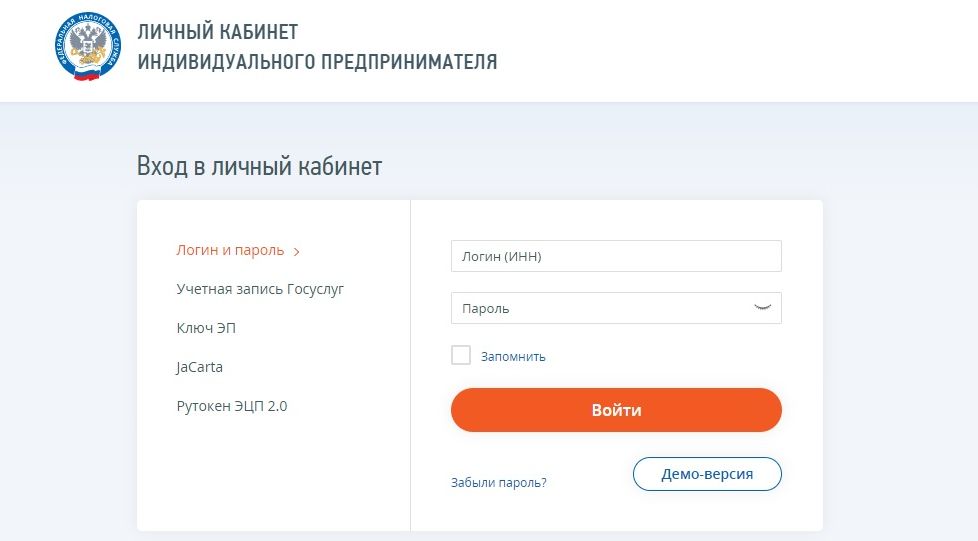Screen dimensions: 978x541
Task: Focus the Пароль input field
Action: 616,308
